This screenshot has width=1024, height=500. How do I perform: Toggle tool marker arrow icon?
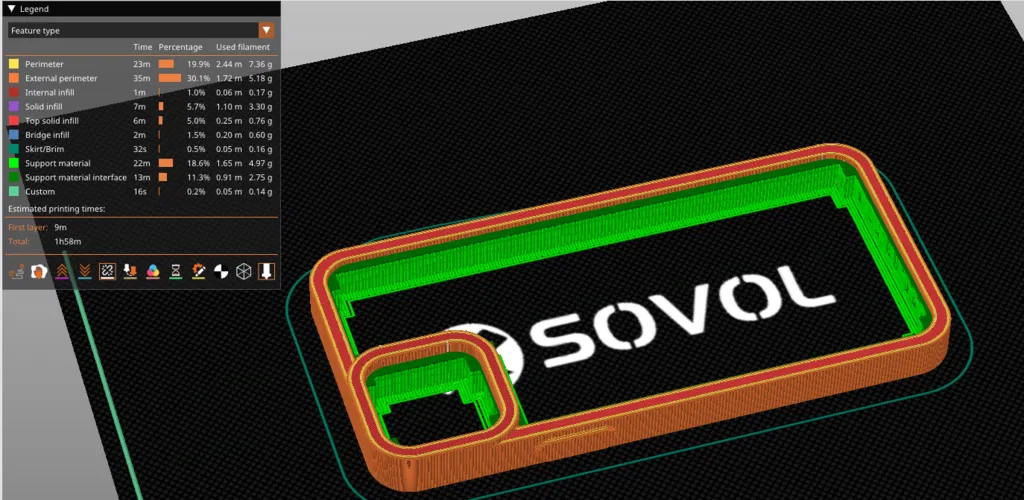coord(266,272)
